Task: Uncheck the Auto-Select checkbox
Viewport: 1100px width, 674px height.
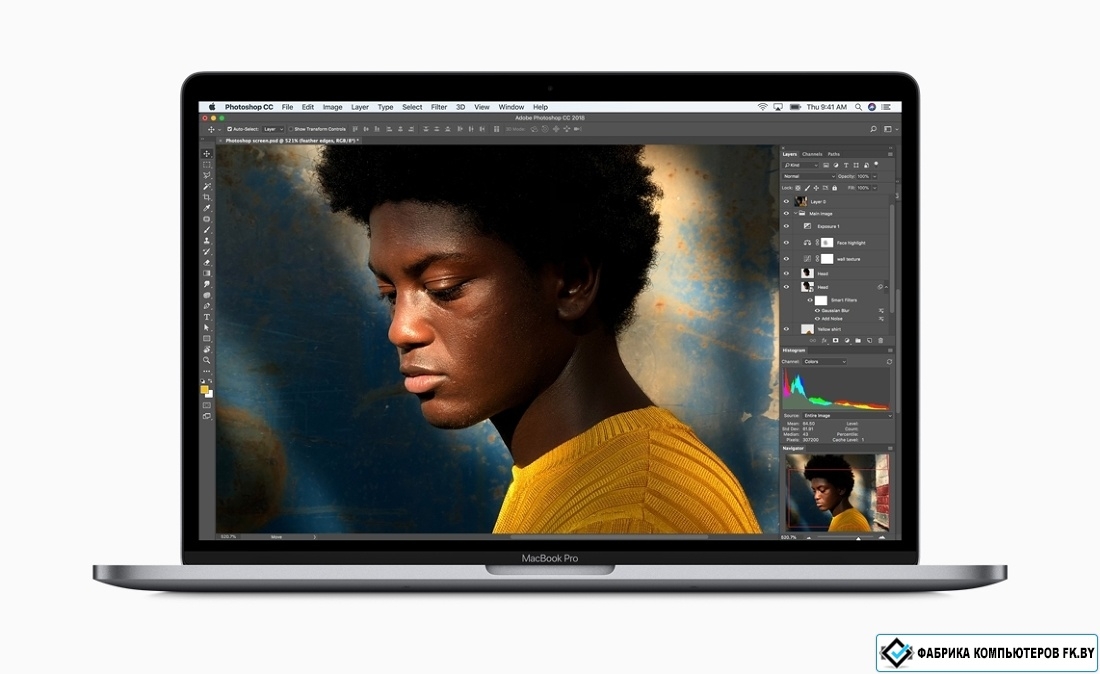Action: 229,129
